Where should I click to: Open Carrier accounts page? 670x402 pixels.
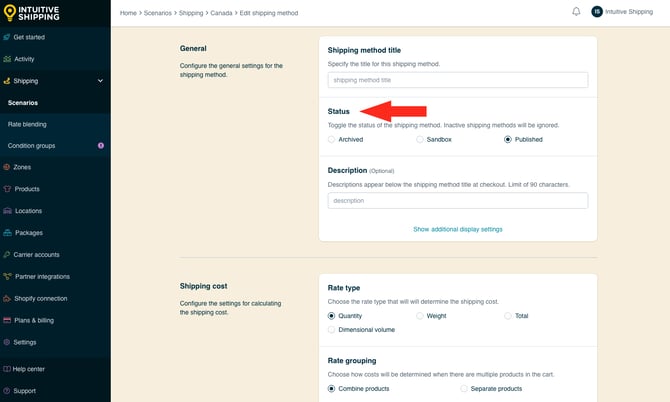point(36,255)
